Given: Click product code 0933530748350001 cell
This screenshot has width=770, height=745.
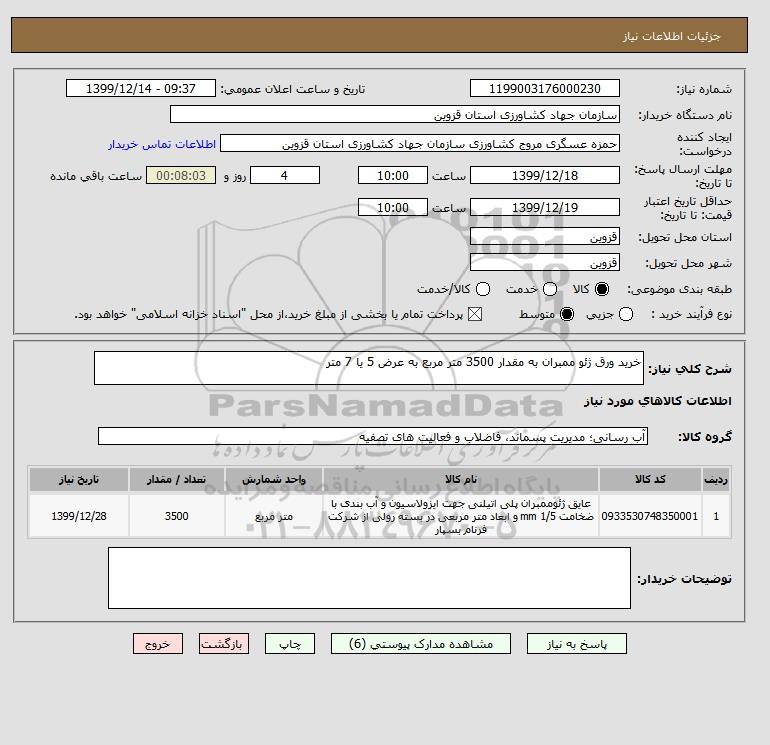Looking at the screenshot, I should point(650,516).
